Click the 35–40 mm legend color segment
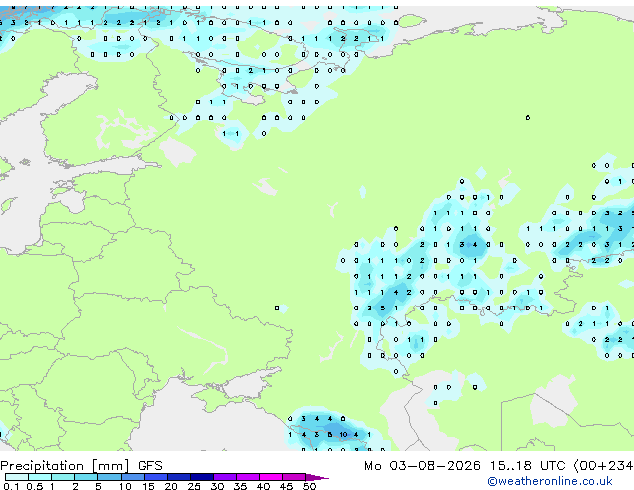The height and width of the screenshot is (490, 634). click(247, 477)
